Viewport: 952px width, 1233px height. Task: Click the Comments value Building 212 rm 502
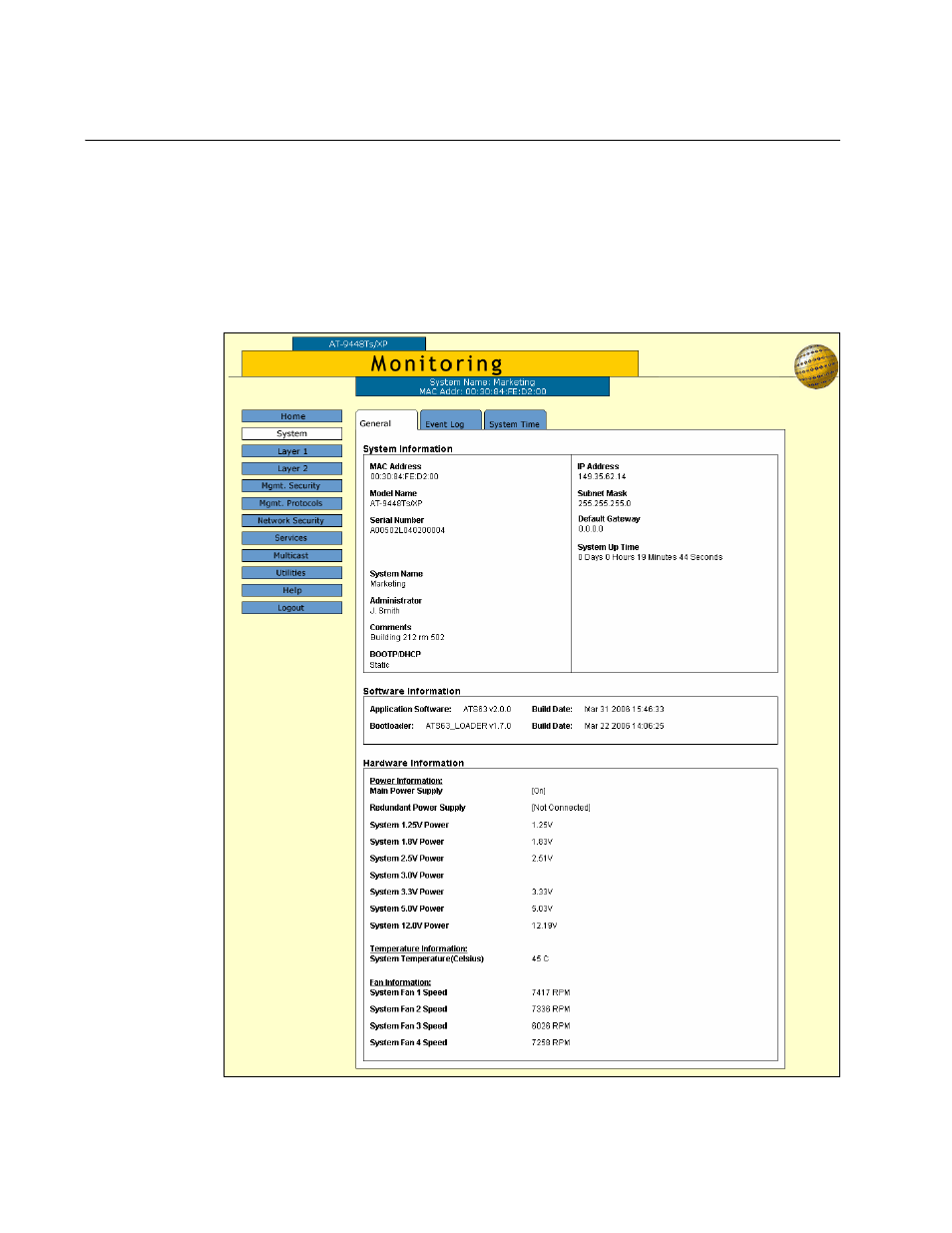click(407, 638)
